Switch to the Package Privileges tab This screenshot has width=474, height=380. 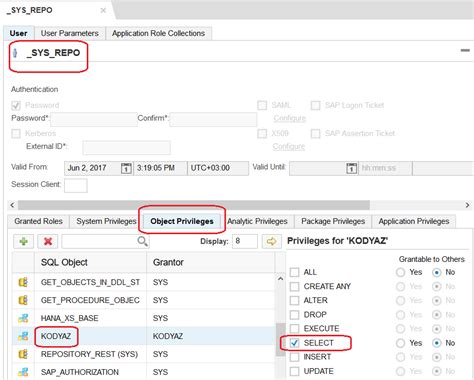pyautogui.click(x=333, y=221)
